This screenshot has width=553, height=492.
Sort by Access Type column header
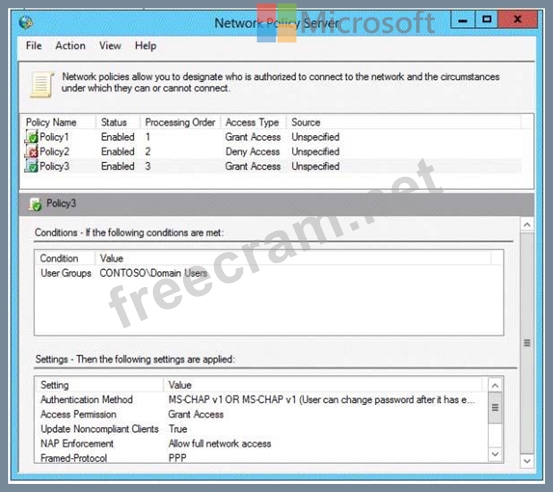tap(252, 122)
